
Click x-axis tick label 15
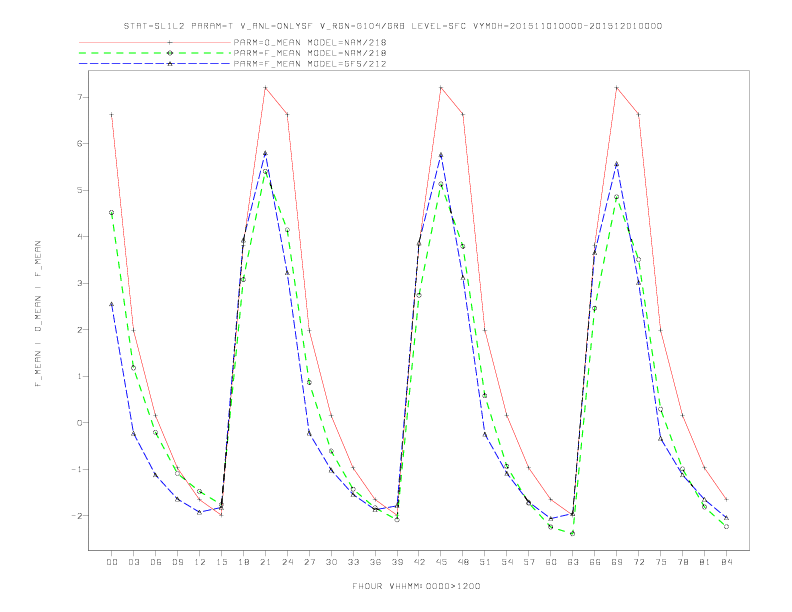(221, 562)
